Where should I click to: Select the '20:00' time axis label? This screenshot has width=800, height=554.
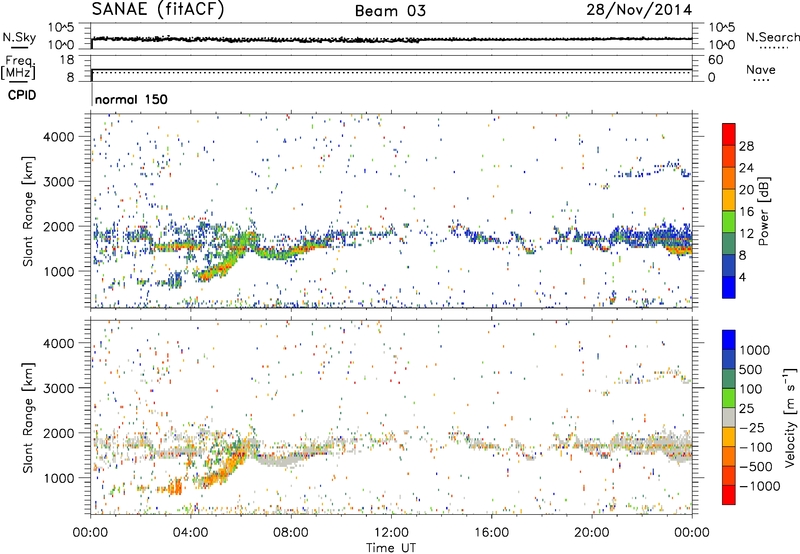point(591,533)
